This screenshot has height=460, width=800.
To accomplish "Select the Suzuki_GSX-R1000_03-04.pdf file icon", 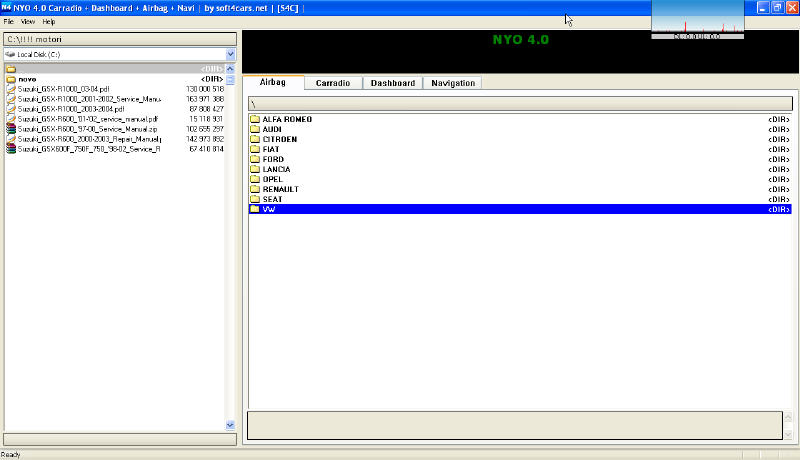I will point(11,88).
